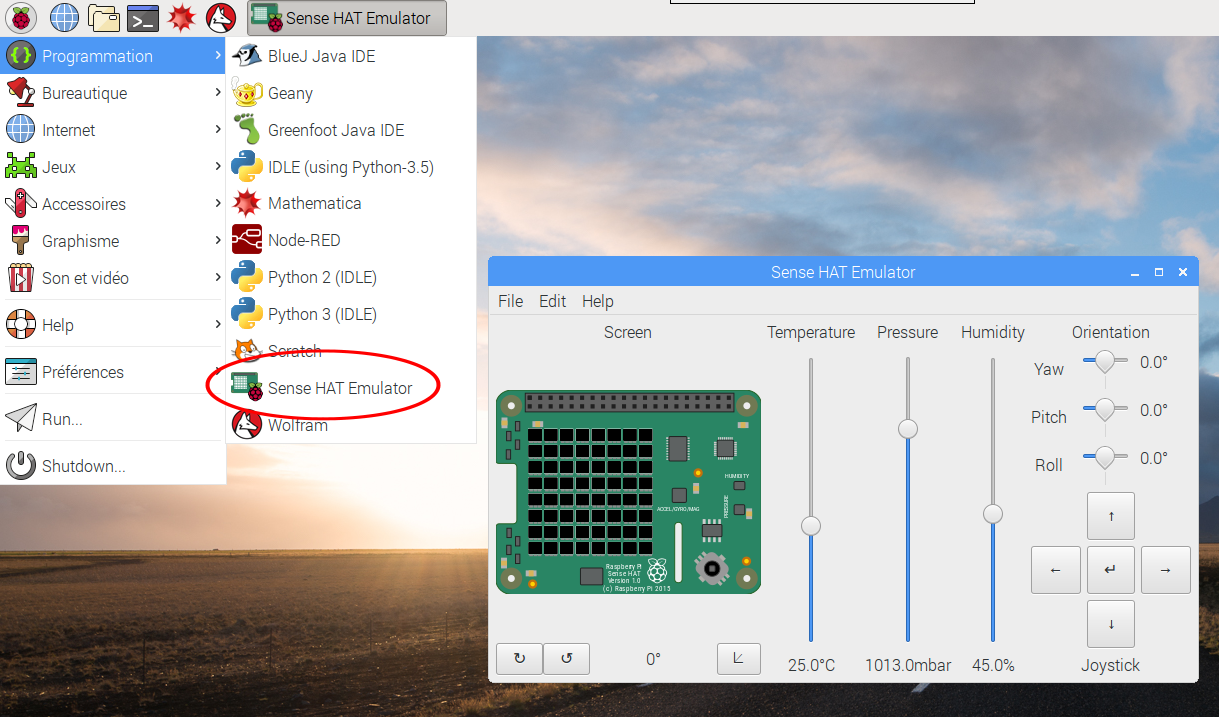Screen dimensions: 1219x717
Task: Click the joystick enter (middle) button
Action: tap(1111, 570)
